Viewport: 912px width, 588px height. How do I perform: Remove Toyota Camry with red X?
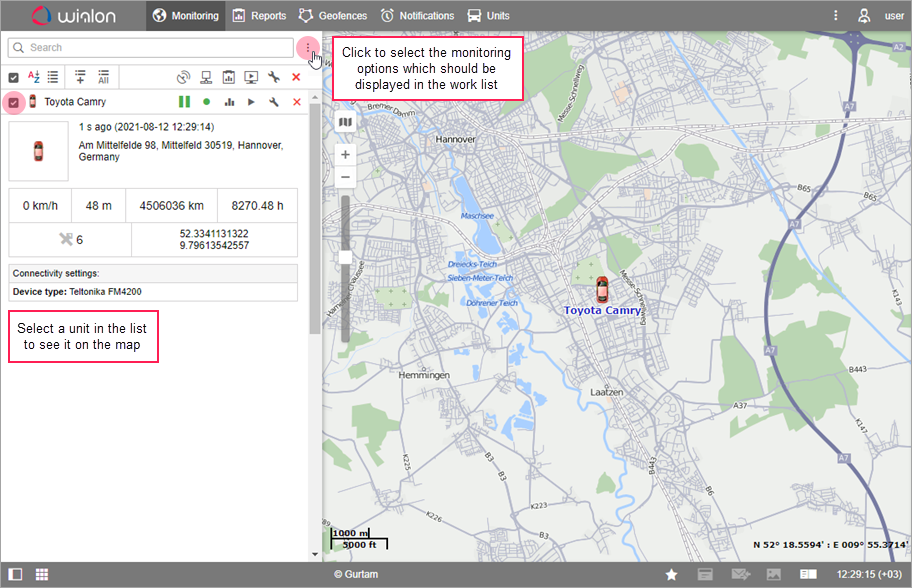point(297,102)
